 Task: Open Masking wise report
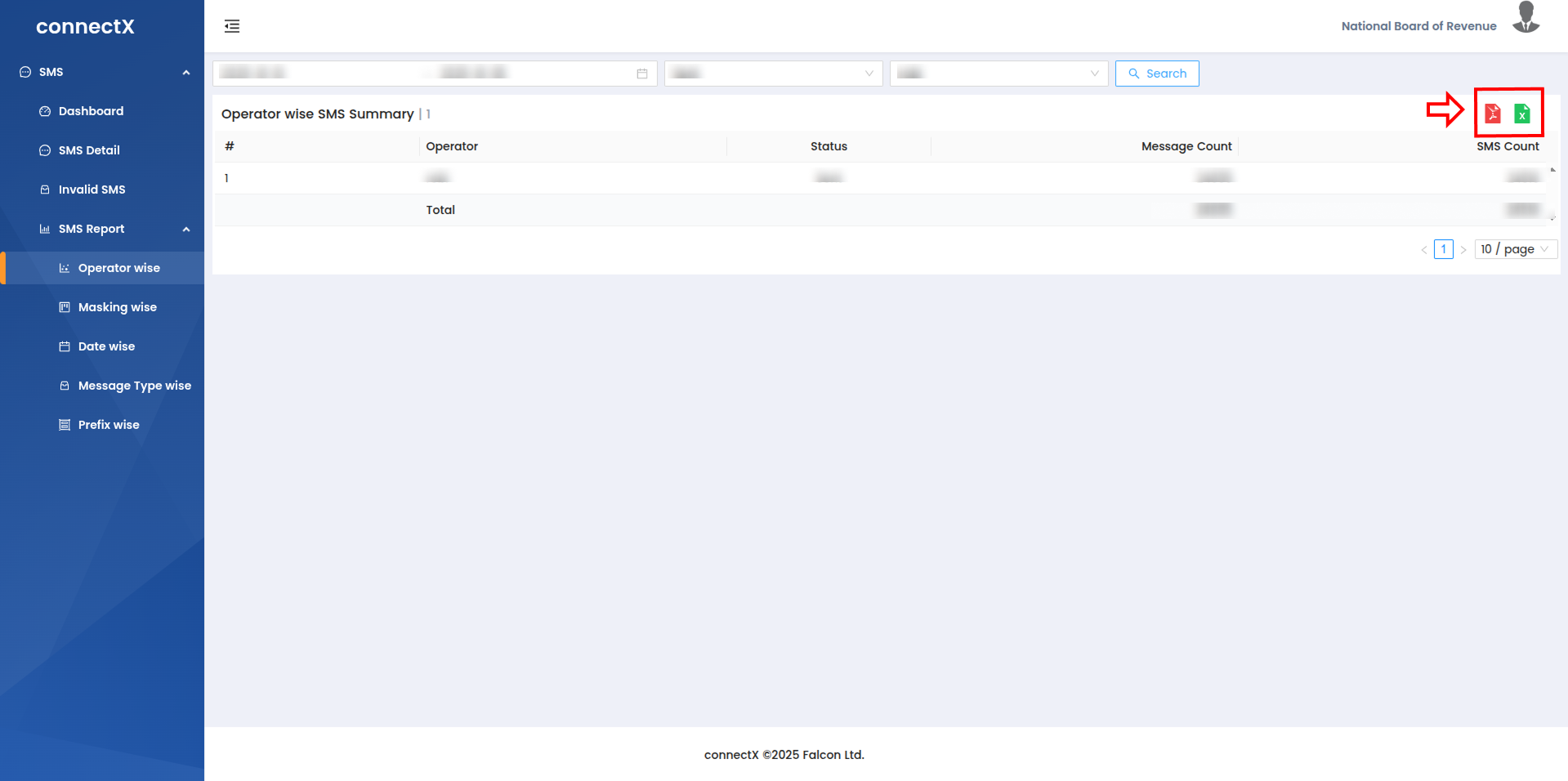click(117, 307)
